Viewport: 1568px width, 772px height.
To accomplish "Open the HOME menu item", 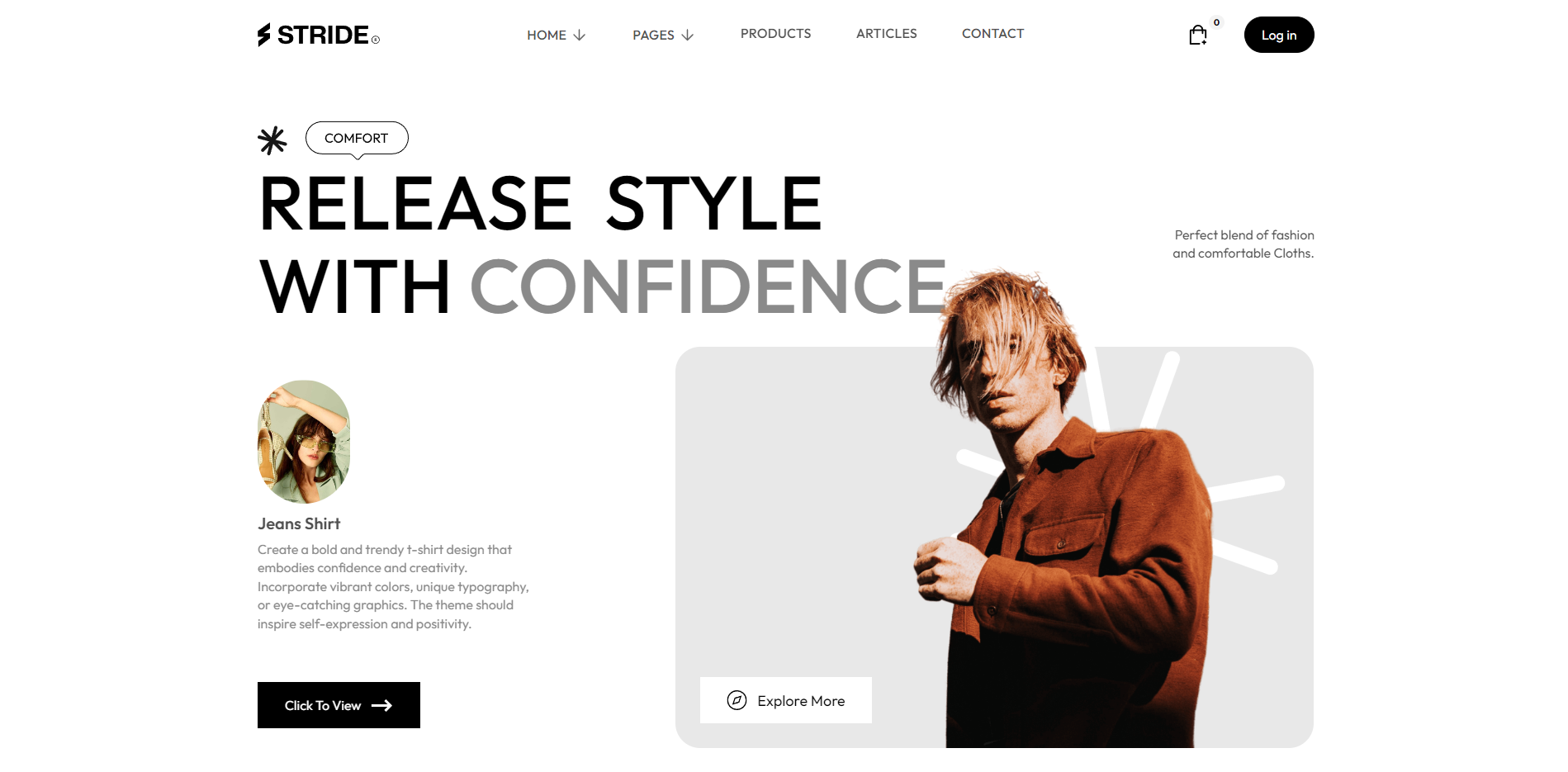I will click(547, 35).
